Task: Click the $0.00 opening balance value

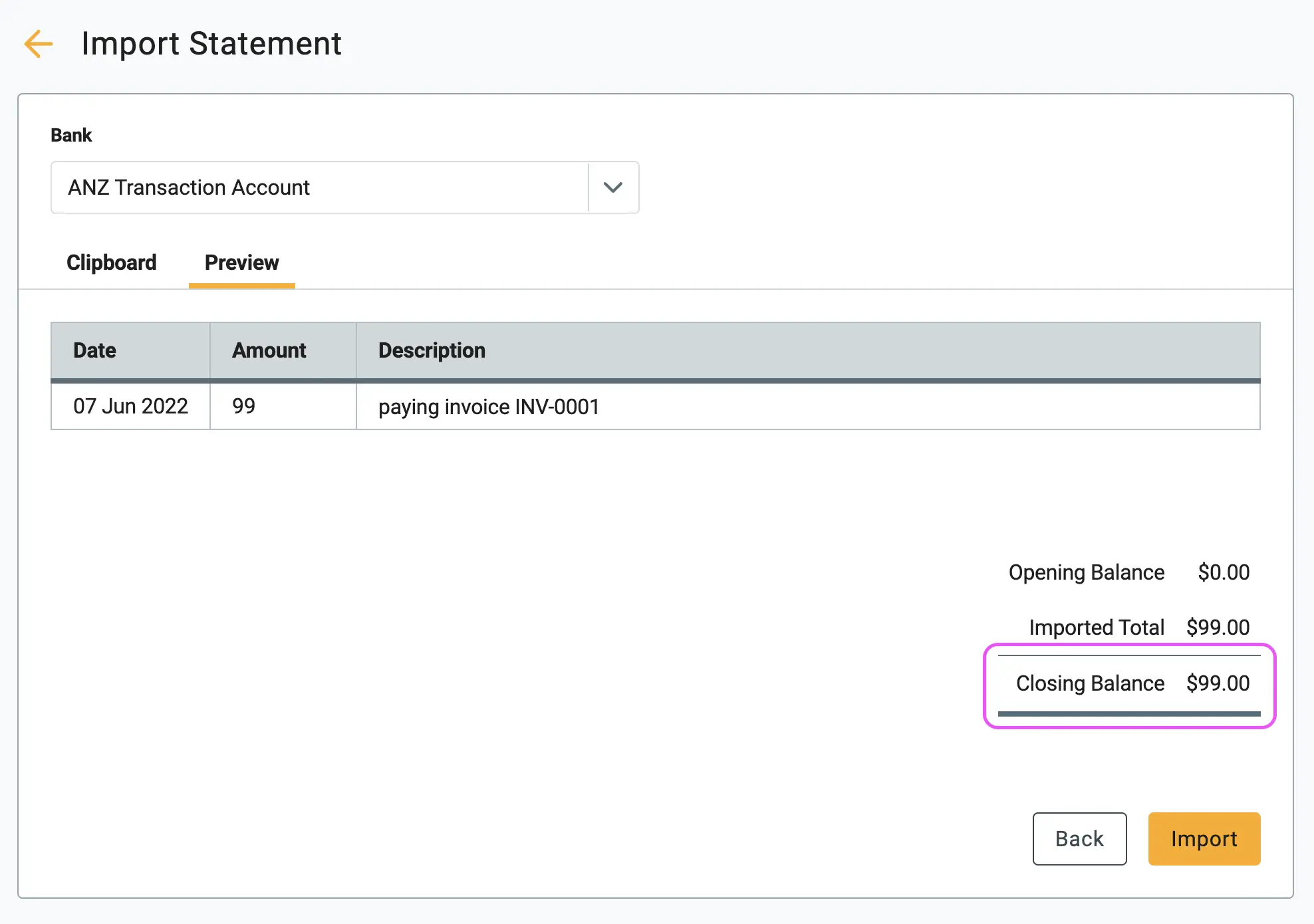Action: point(1224,572)
